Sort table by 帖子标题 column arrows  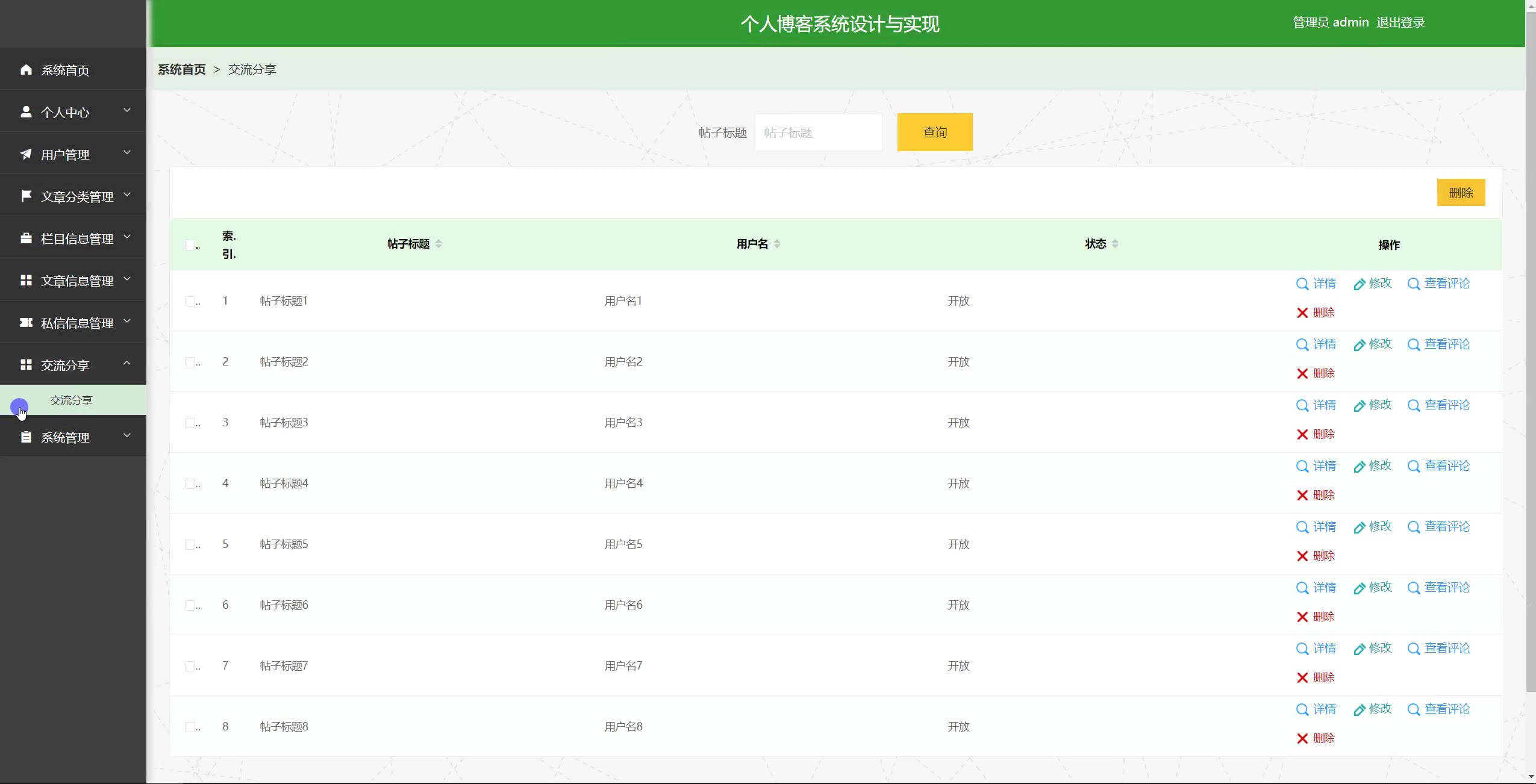[x=439, y=244]
